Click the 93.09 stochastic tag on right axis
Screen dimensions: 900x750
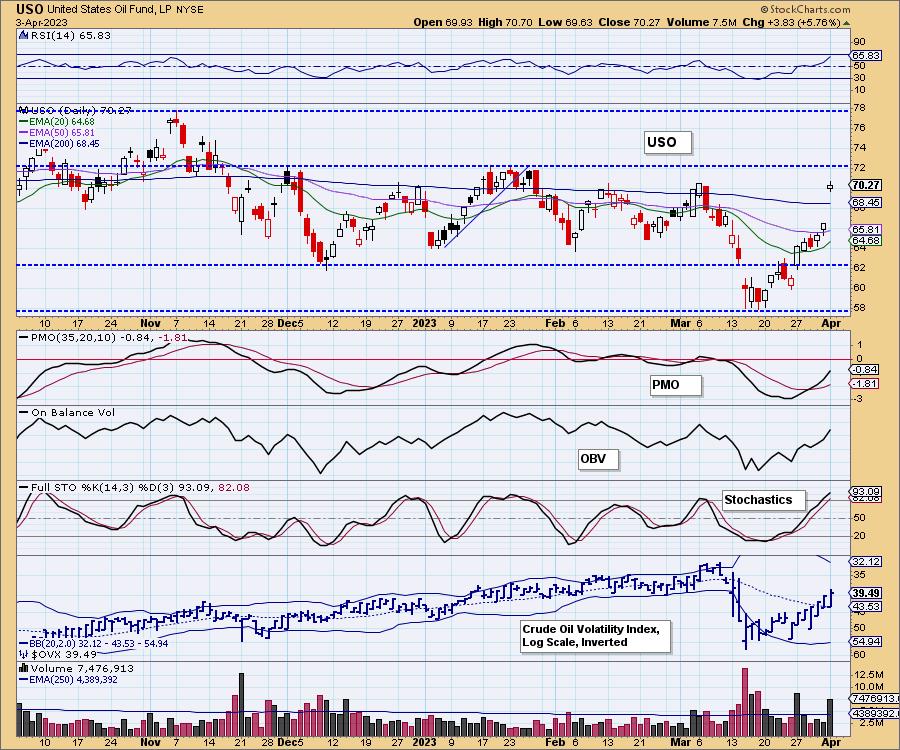[x=866, y=491]
